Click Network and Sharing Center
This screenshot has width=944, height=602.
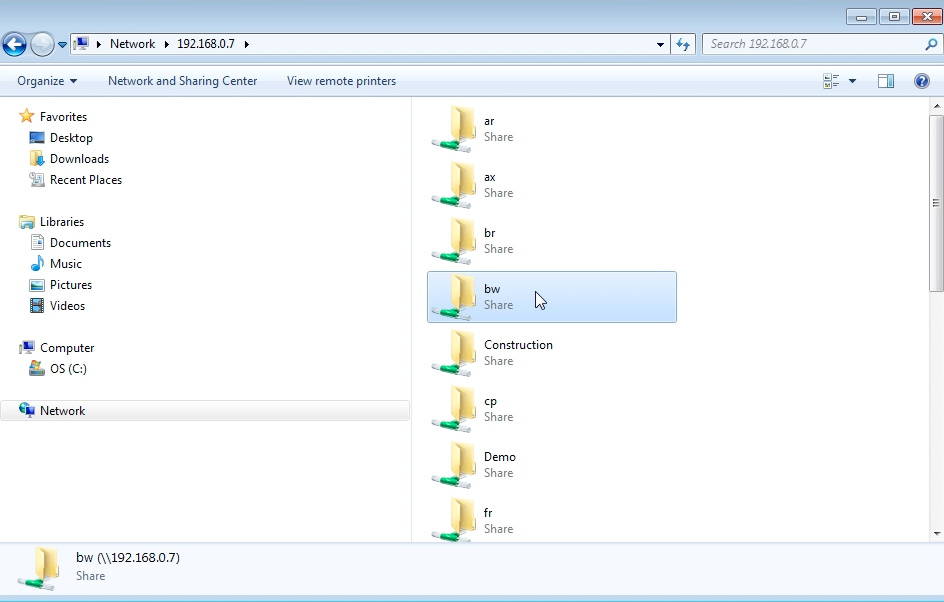[x=182, y=81]
